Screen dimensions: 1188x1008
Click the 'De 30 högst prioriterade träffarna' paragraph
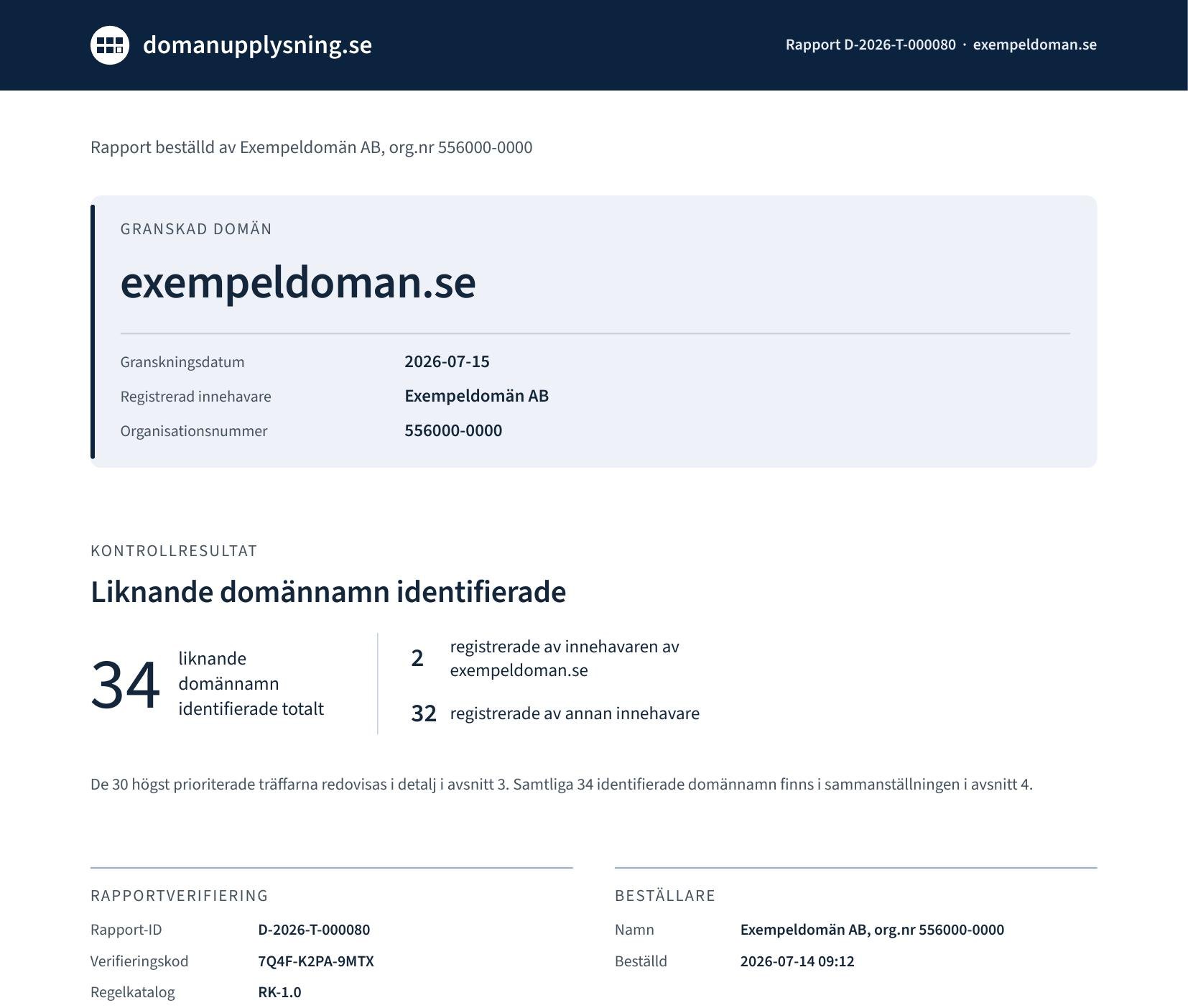(x=562, y=785)
